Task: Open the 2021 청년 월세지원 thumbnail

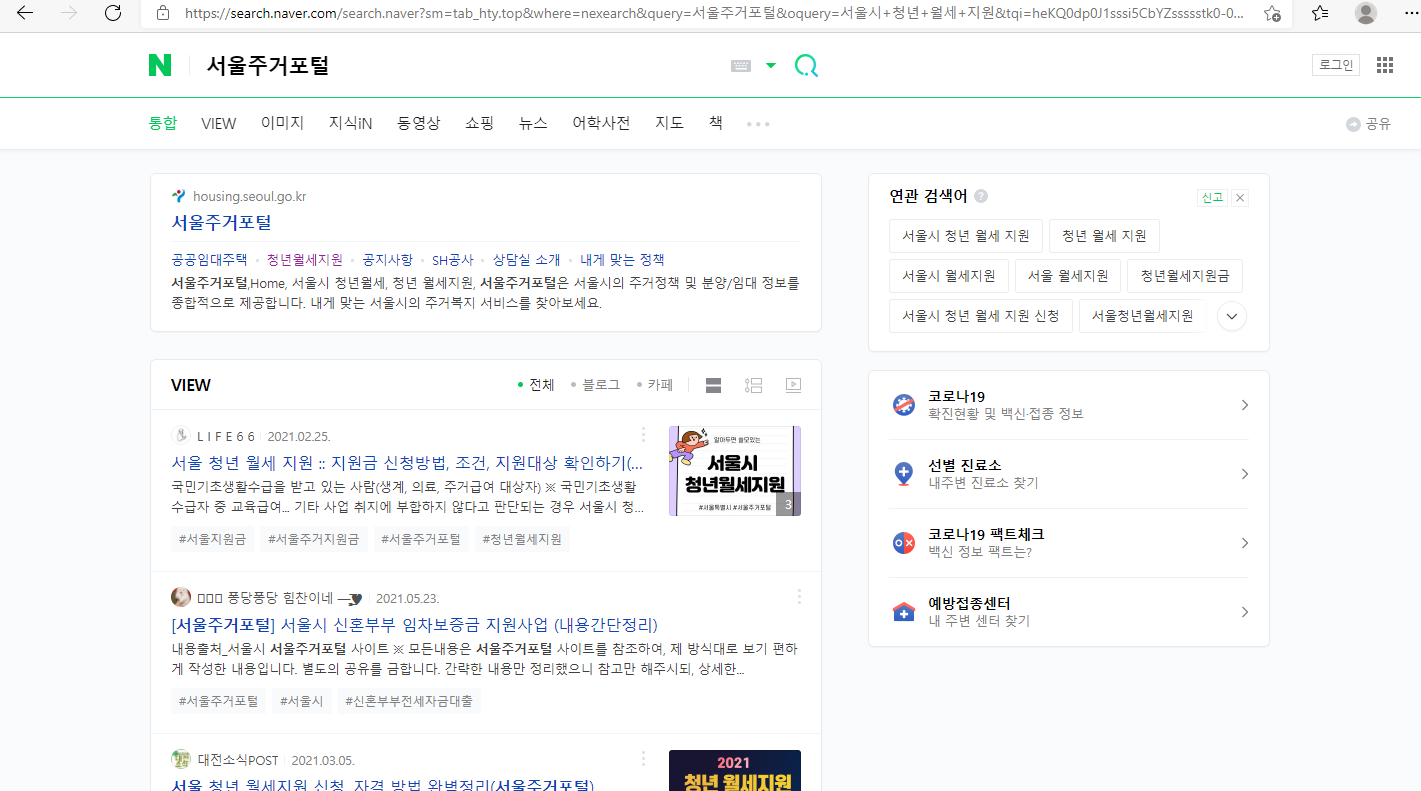Action: pos(735,770)
